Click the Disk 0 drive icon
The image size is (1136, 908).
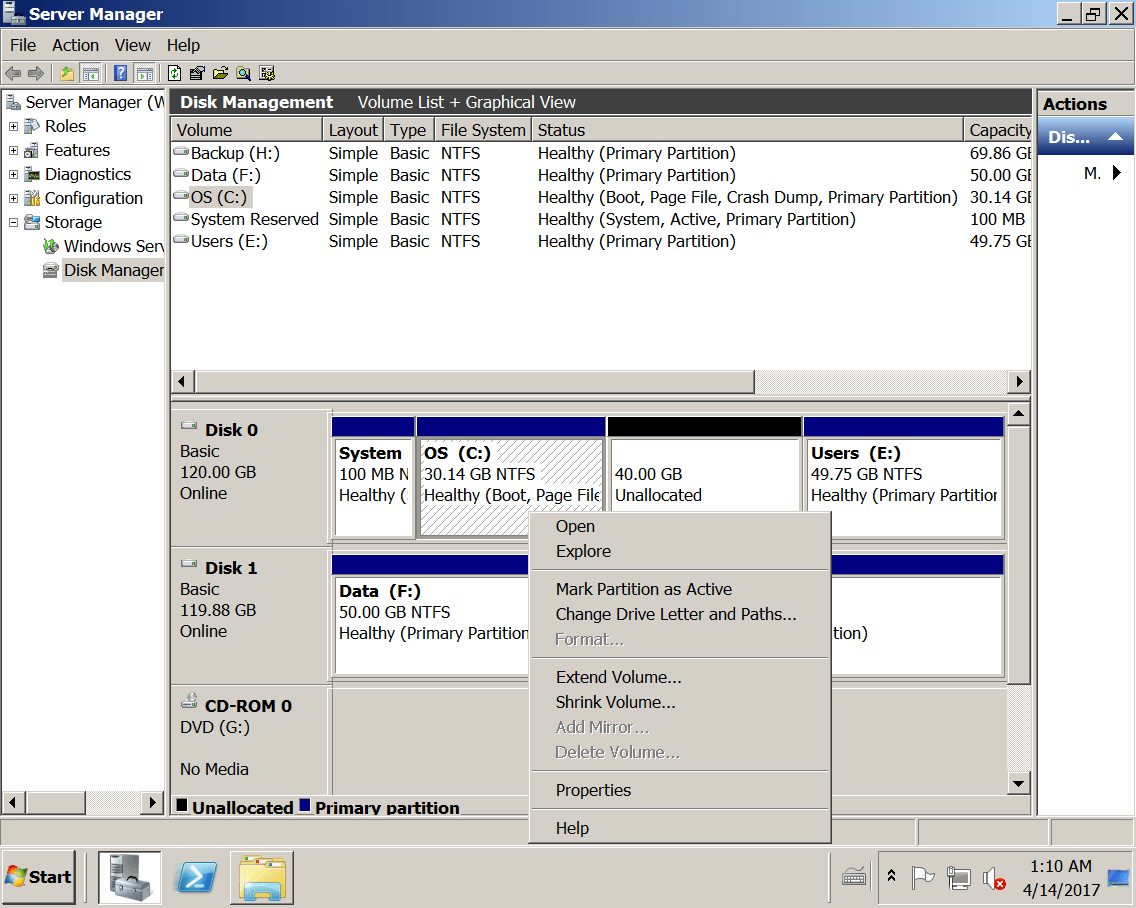189,426
